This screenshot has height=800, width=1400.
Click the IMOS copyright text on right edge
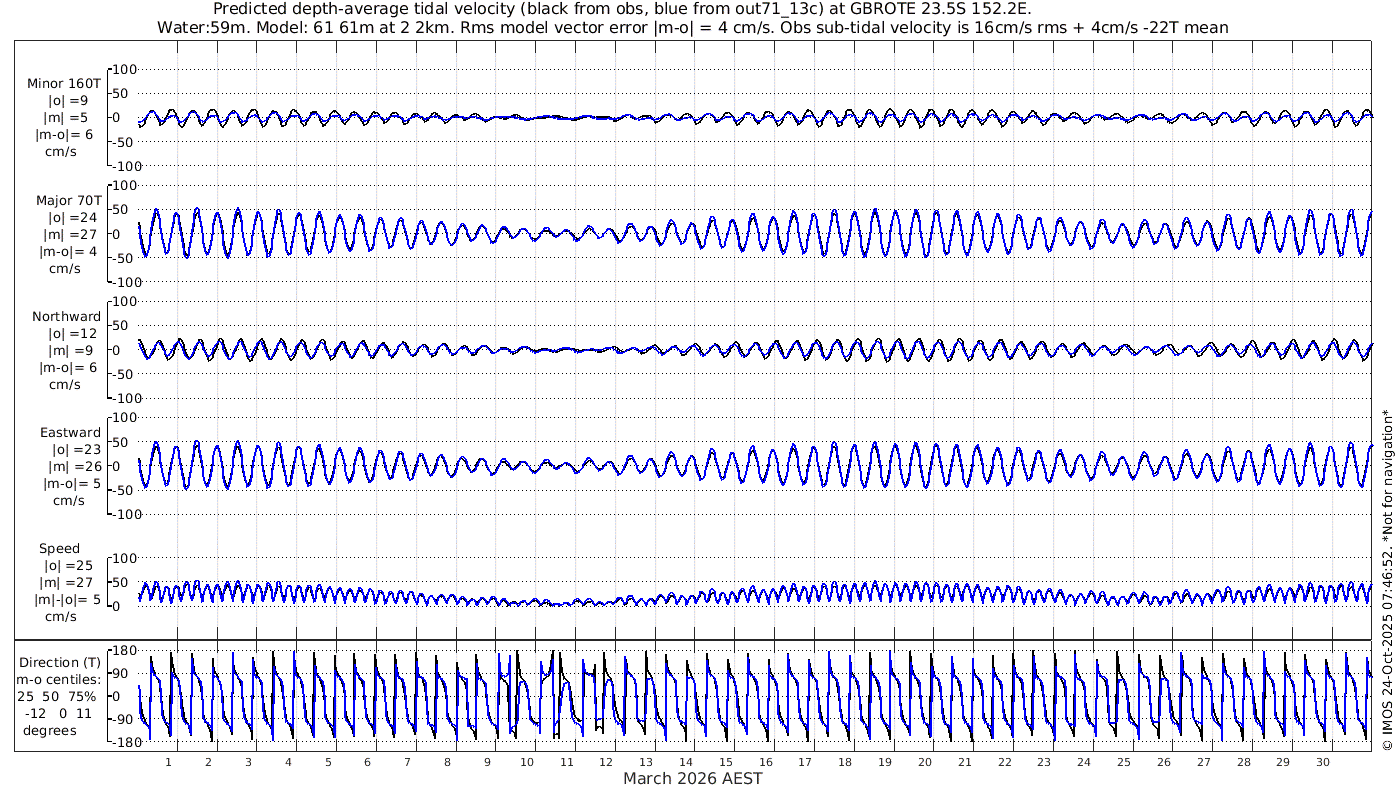tap(1387, 580)
